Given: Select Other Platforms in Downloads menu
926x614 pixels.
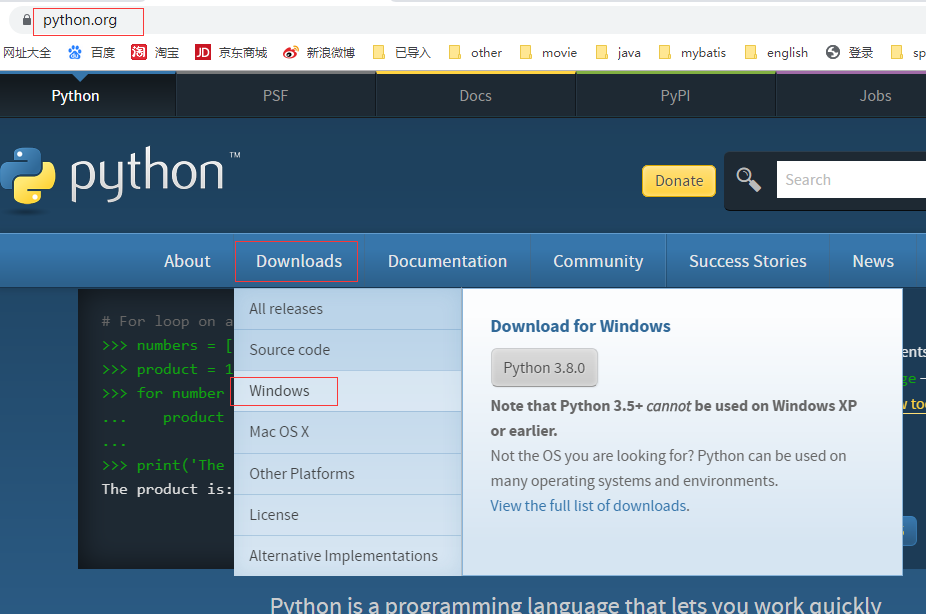Looking at the screenshot, I should [x=348, y=473].
